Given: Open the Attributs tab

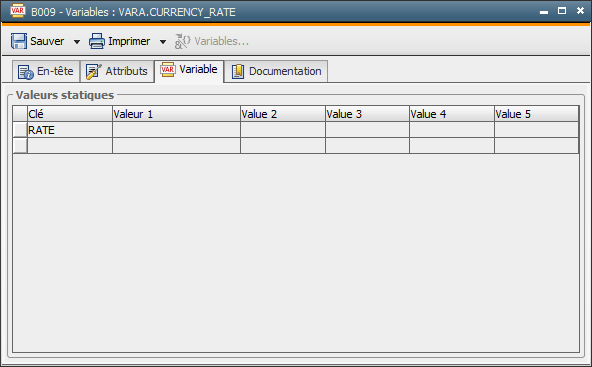Looking at the screenshot, I should (x=117, y=71).
